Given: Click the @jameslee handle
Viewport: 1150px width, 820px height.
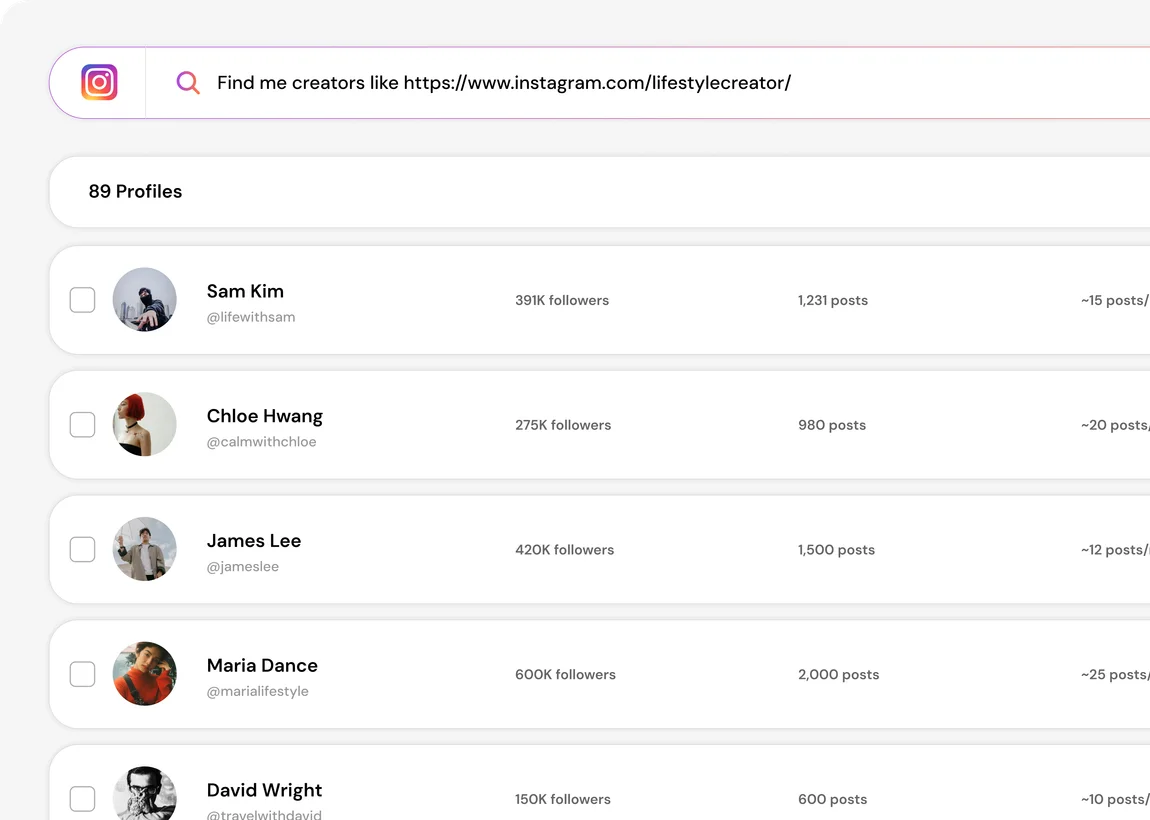Looking at the screenshot, I should click(x=243, y=566).
